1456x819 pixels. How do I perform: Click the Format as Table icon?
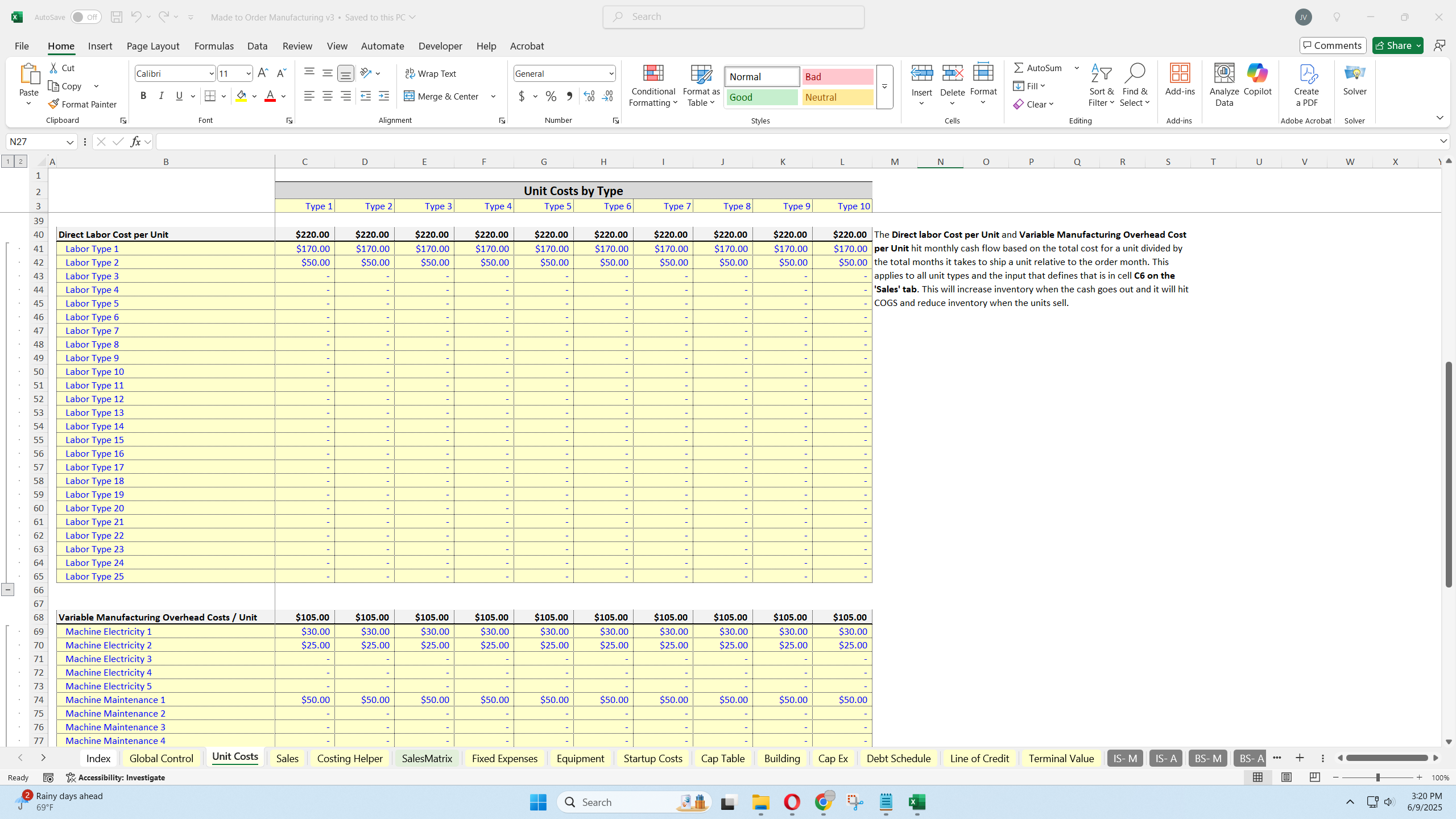coord(701,76)
